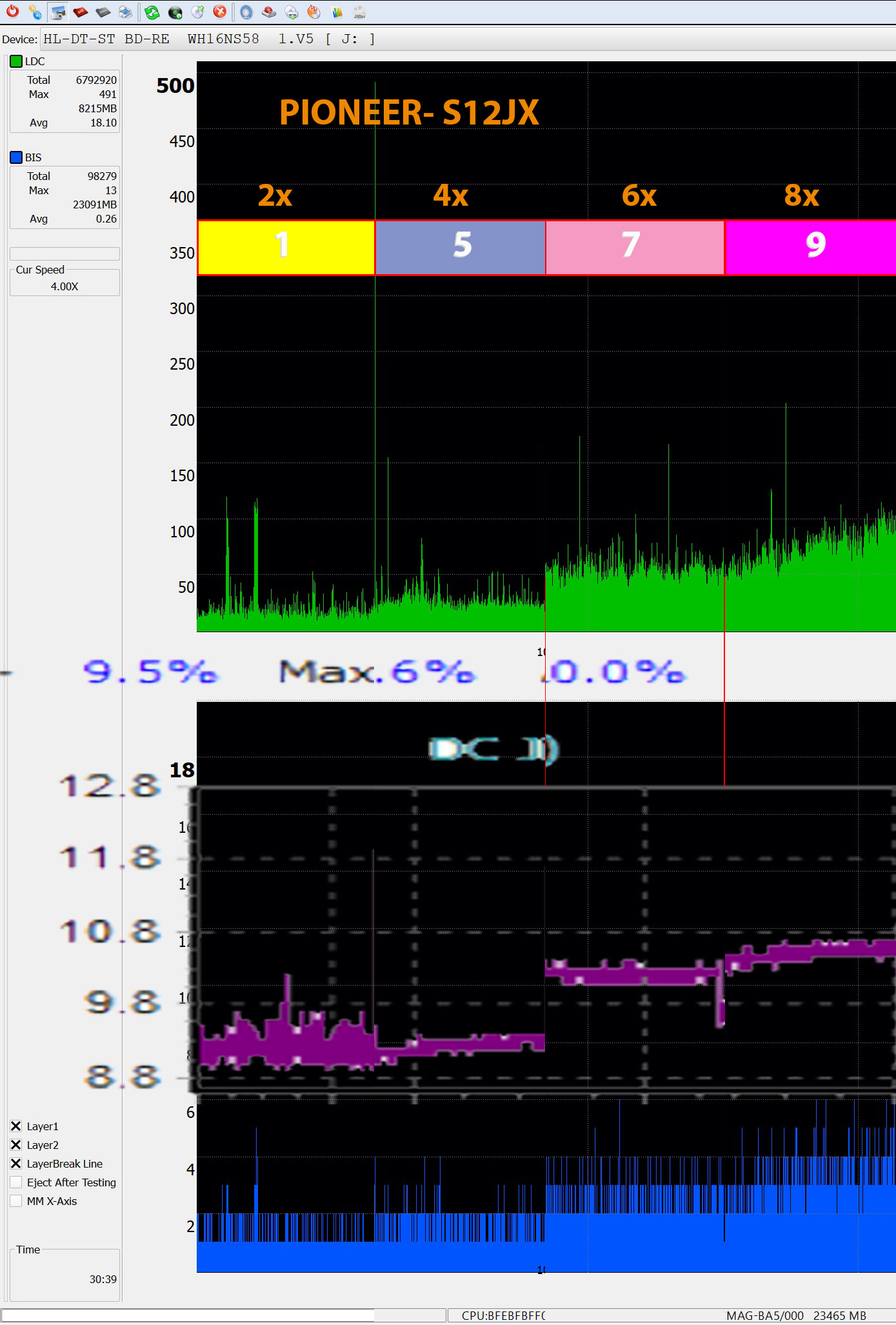Click the green refresh arrows icon
Image resolution: width=896 pixels, height=1325 pixels.
point(152,12)
